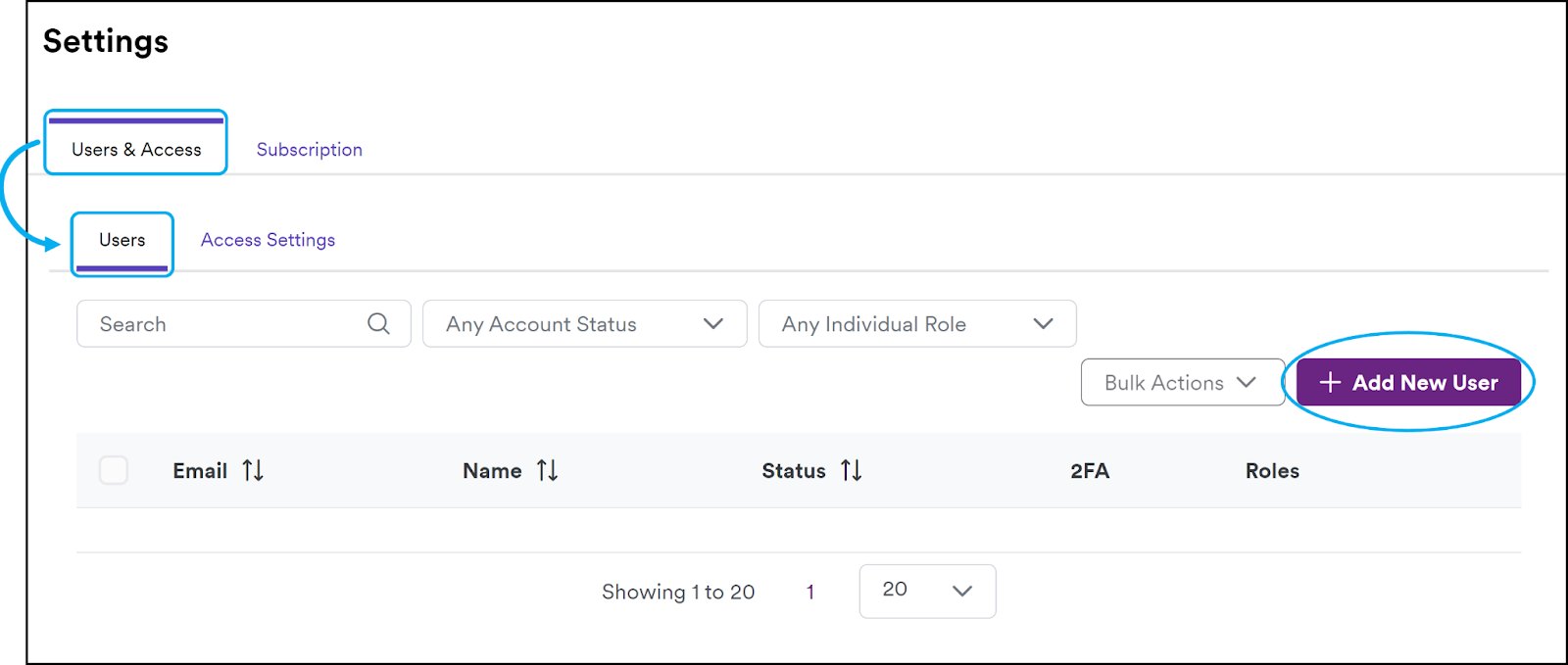The image size is (1568, 665).
Task: Click the search magnifier icon
Action: (x=378, y=323)
